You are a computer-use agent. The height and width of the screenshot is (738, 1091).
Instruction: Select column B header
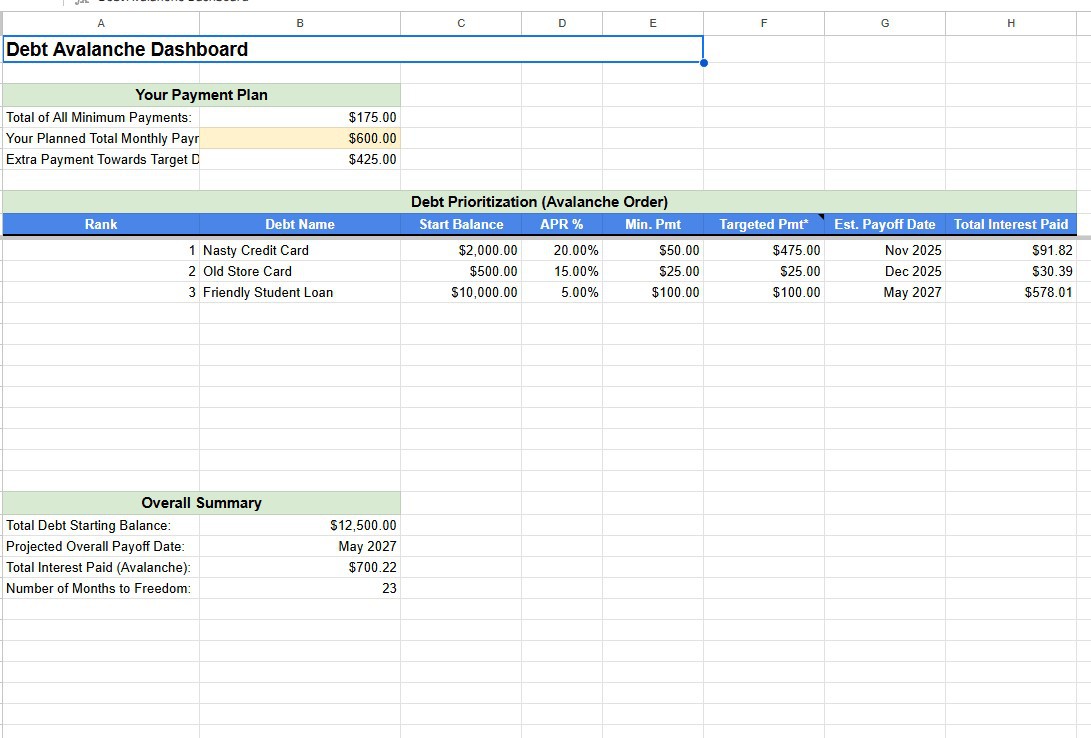300,23
